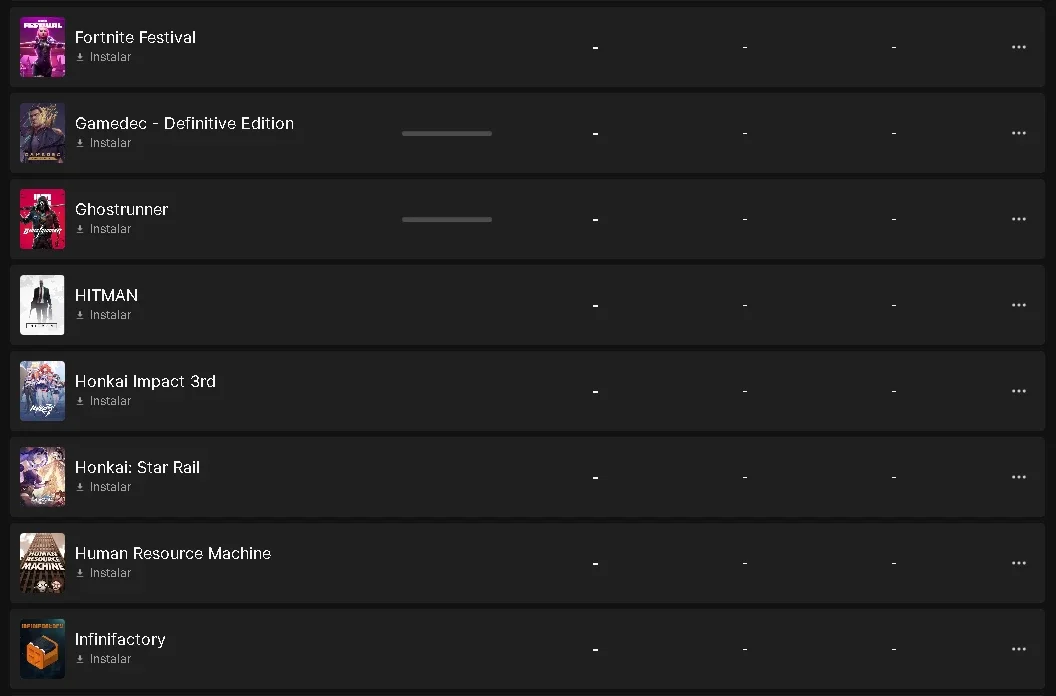Viewport: 1056px width, 696px height.
Task: Click Instalar under Infinifactory
Action: pyautogui.click(x=104, y=659)
